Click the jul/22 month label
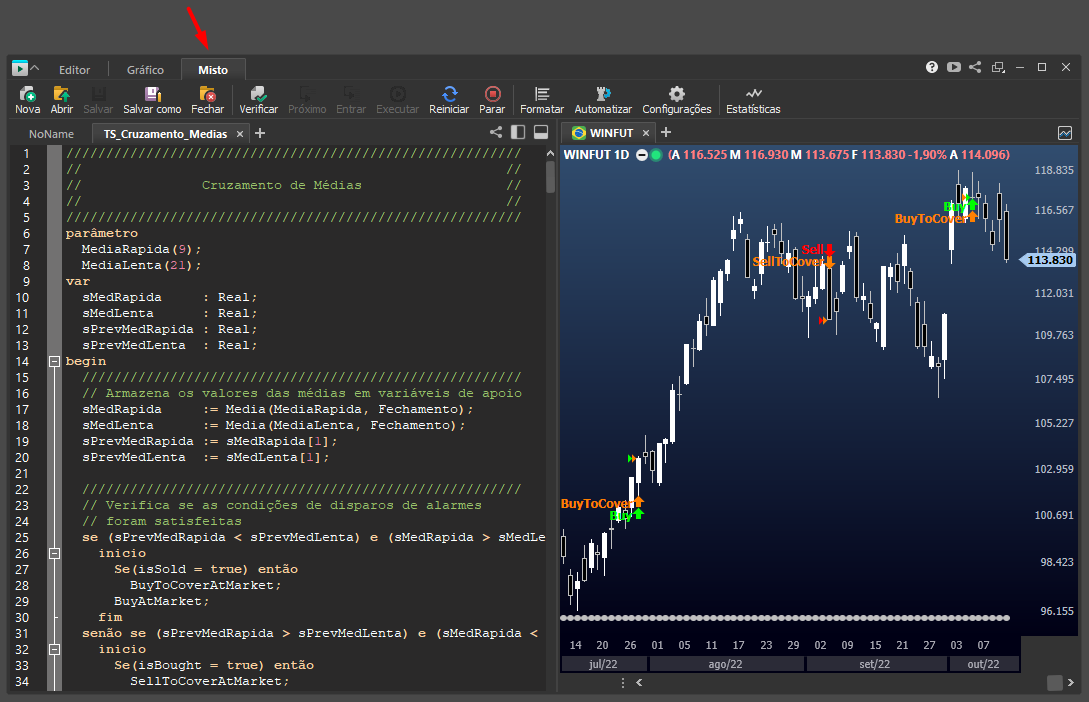 [603, 664]
